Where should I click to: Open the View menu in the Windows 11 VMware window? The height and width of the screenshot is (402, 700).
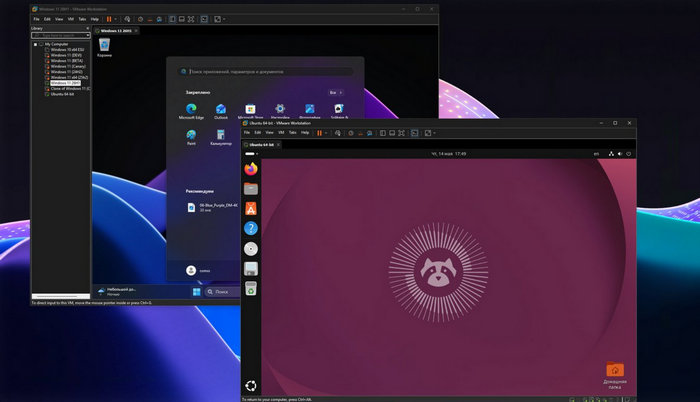pos(59,19)
